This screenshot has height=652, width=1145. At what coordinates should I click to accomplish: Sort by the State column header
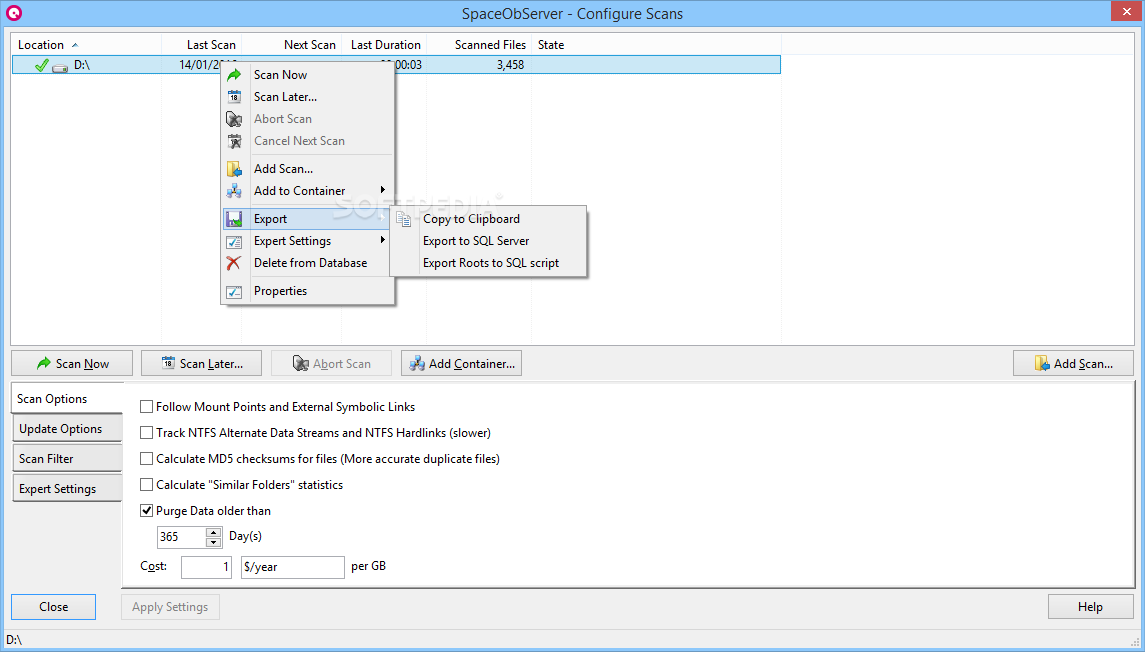coord(656,45)
